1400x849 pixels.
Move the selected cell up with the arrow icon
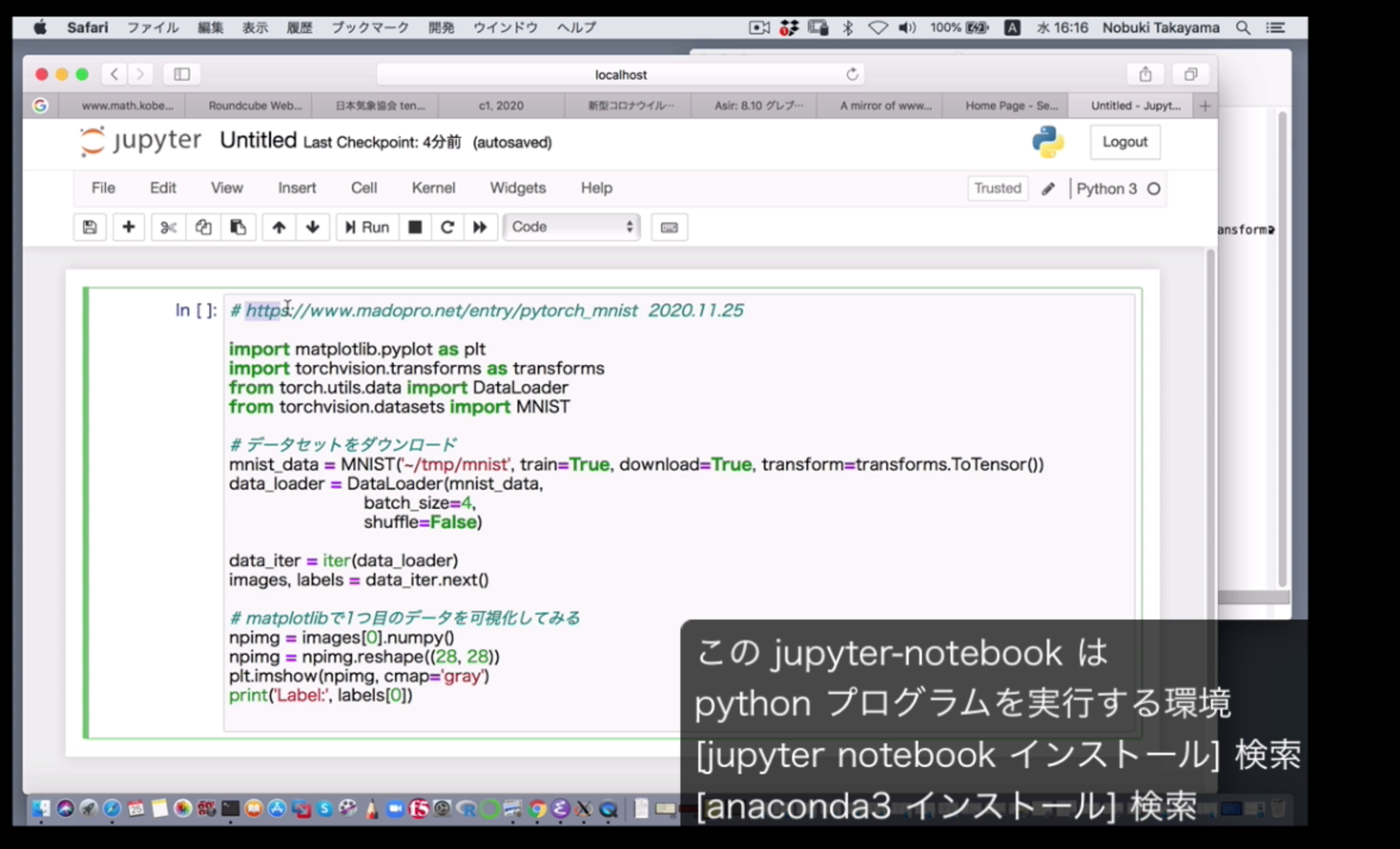pos(279,227)
